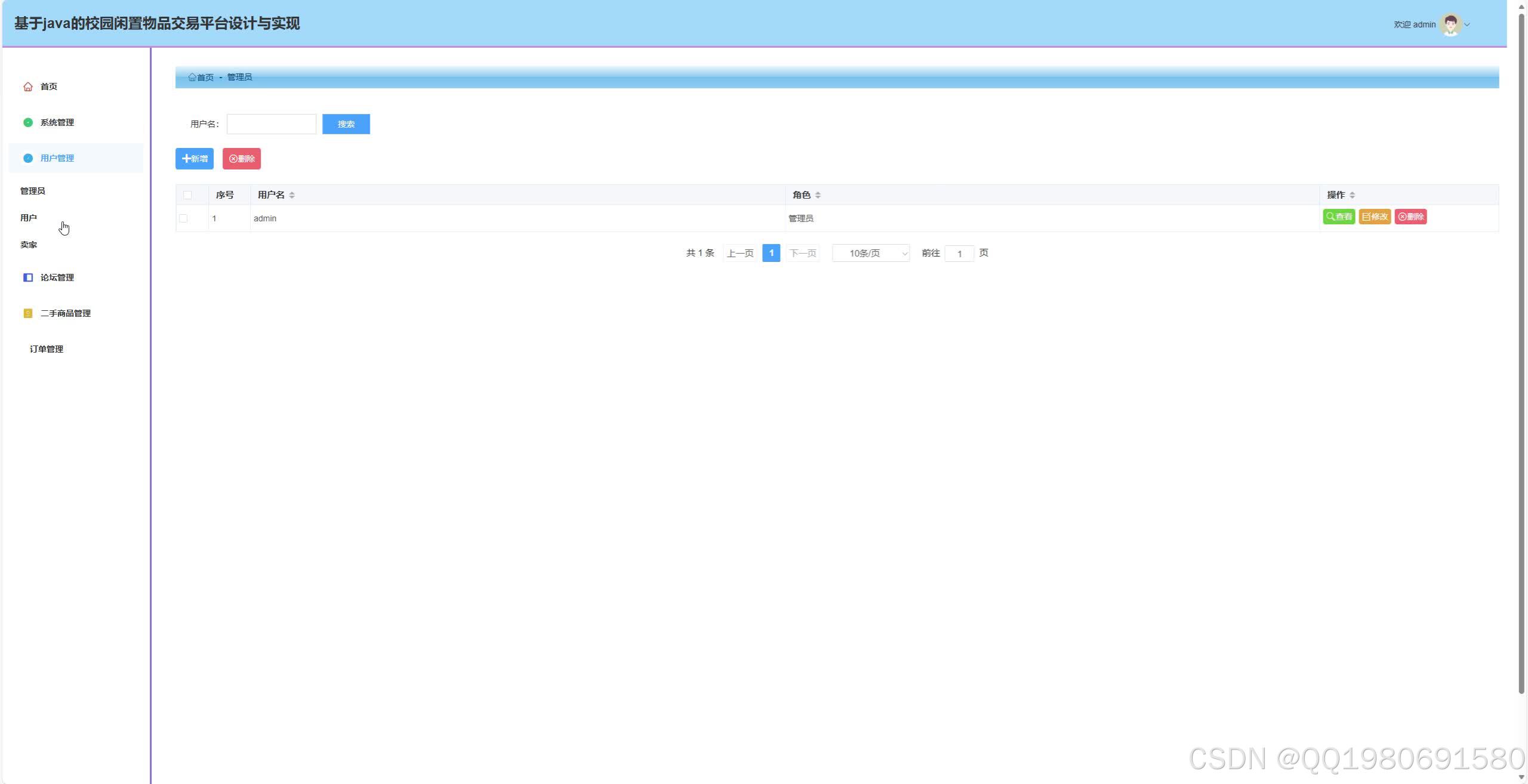
Task: Expand the admin account dropdown arrow
Action: (x=1467, y=24)
